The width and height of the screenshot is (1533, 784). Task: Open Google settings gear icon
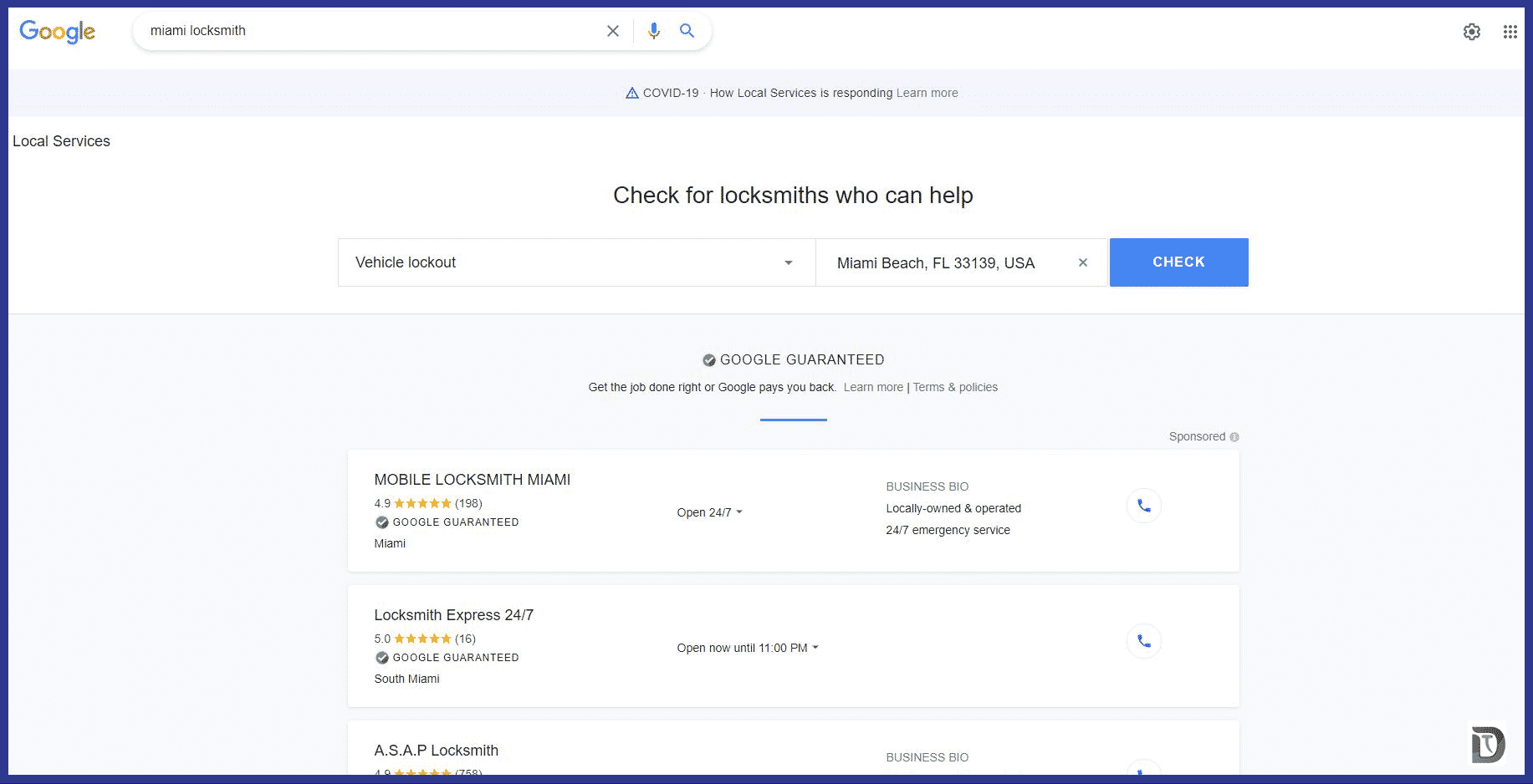pyautogui.click(x=1472, y=32)
